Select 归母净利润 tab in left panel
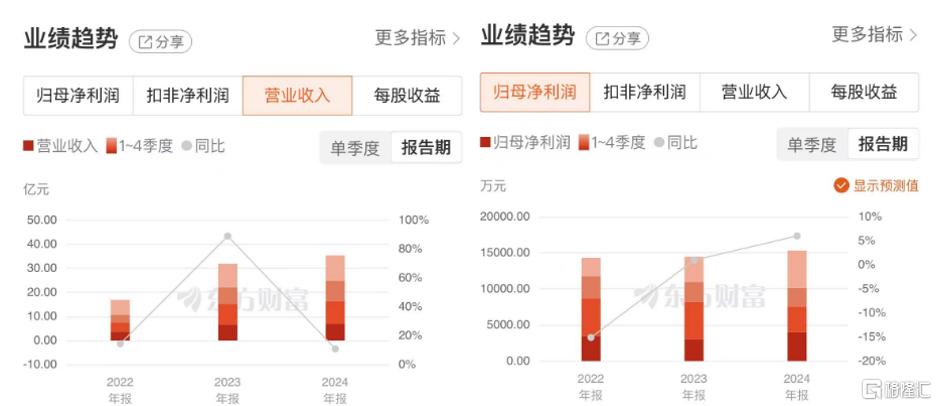The height and width of the screenshot is (406, 937). [x=78, y=96]
